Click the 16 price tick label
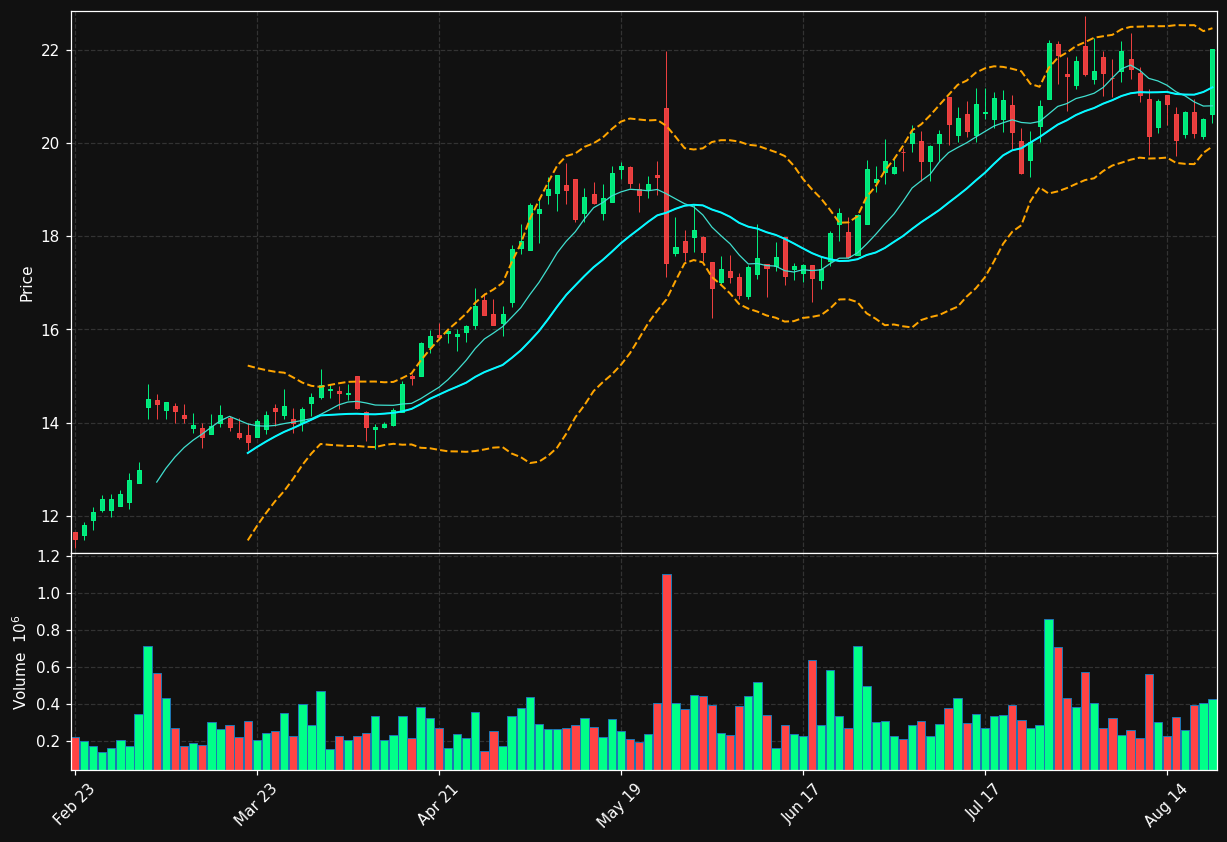Image resolution: width=1227 pixels, height=842 pixels. point(50,330)
